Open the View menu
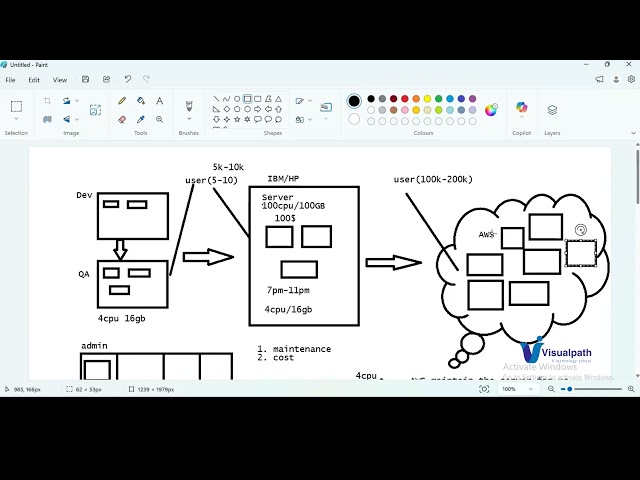Screen dimensions: 640x480 [60, 80]
